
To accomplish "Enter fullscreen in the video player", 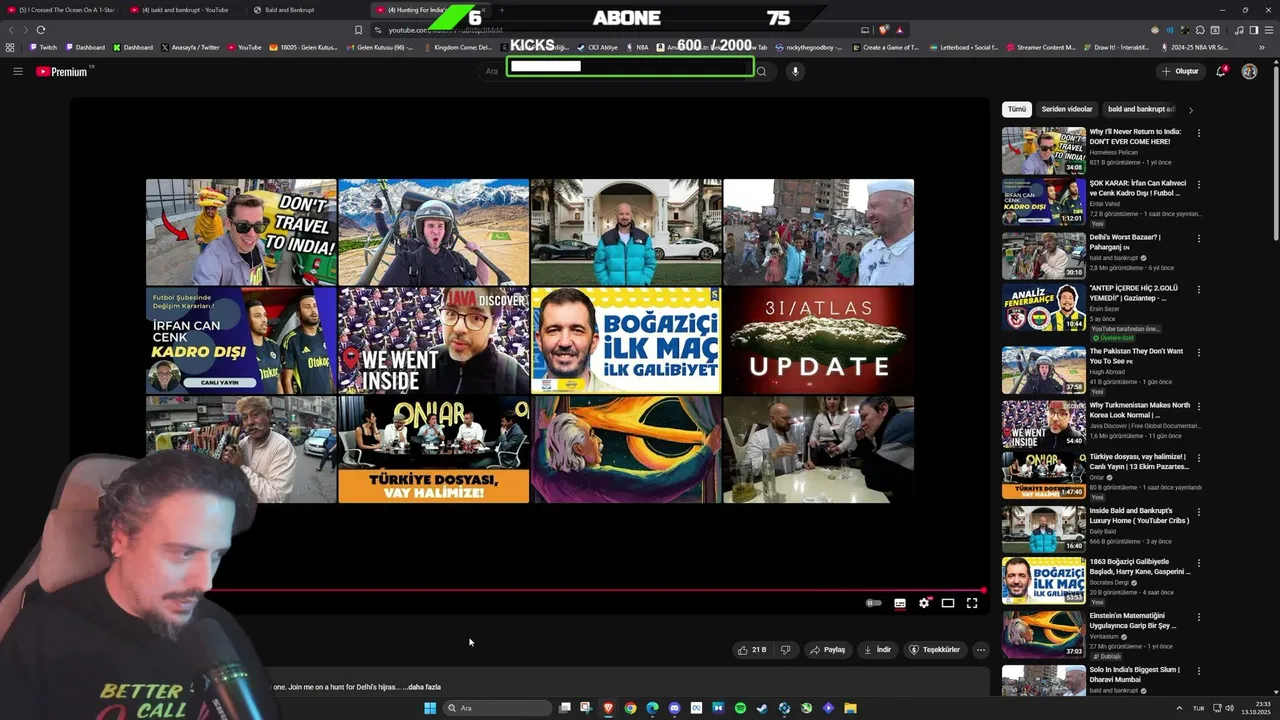I will [972, 603].
